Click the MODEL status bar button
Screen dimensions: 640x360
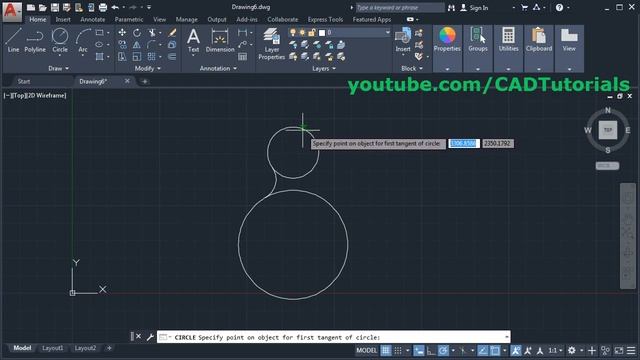tap(367, 350)
